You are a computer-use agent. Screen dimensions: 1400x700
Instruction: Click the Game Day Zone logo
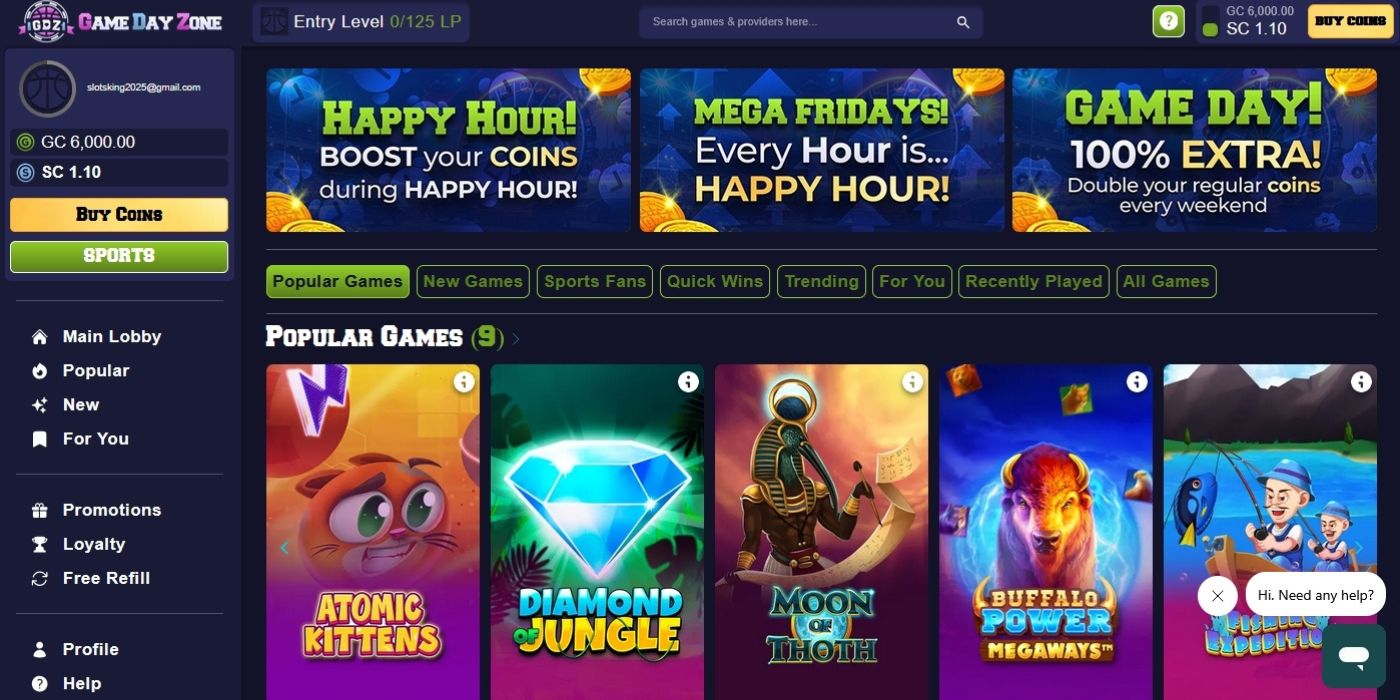(122, 22)
